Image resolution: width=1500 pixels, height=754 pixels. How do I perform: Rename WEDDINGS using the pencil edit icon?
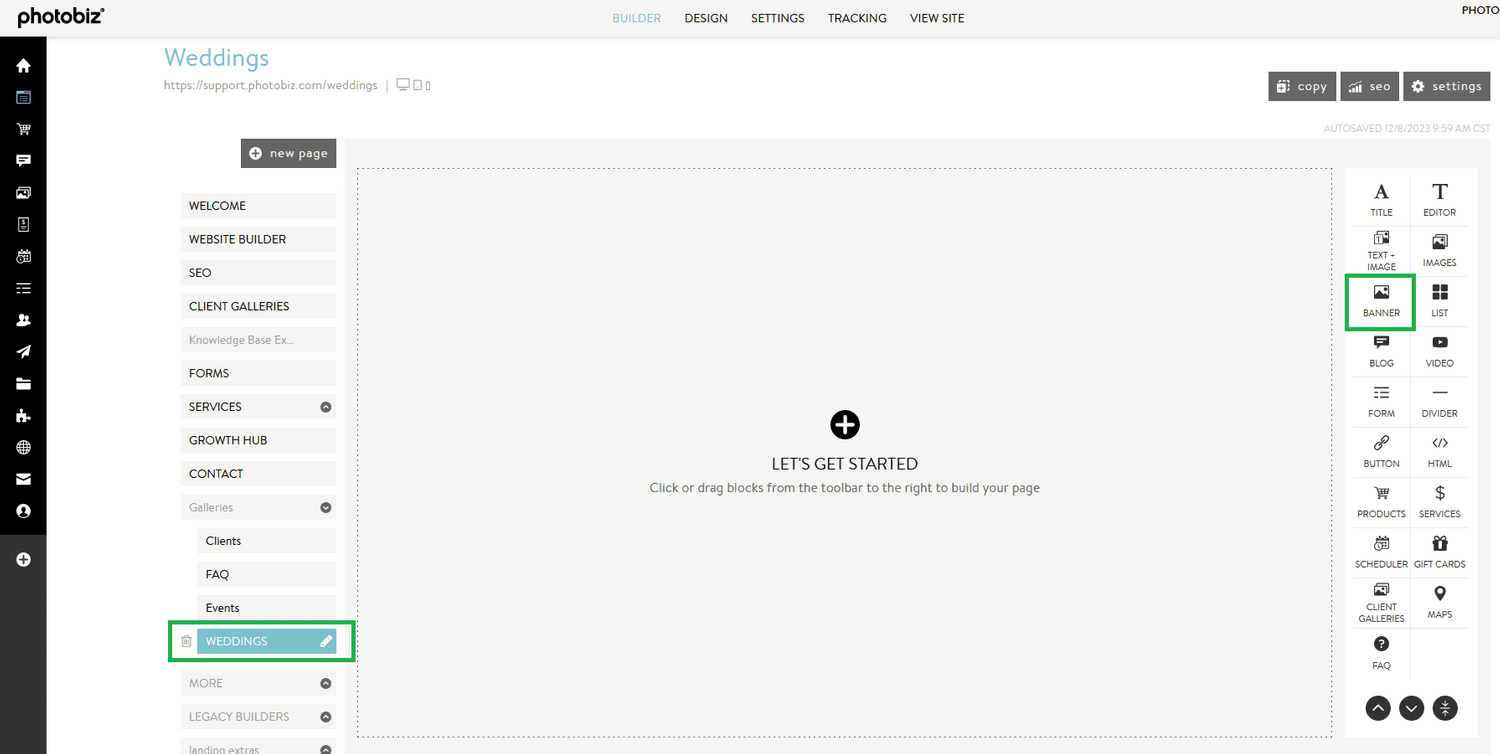click(x=326, y=641)
